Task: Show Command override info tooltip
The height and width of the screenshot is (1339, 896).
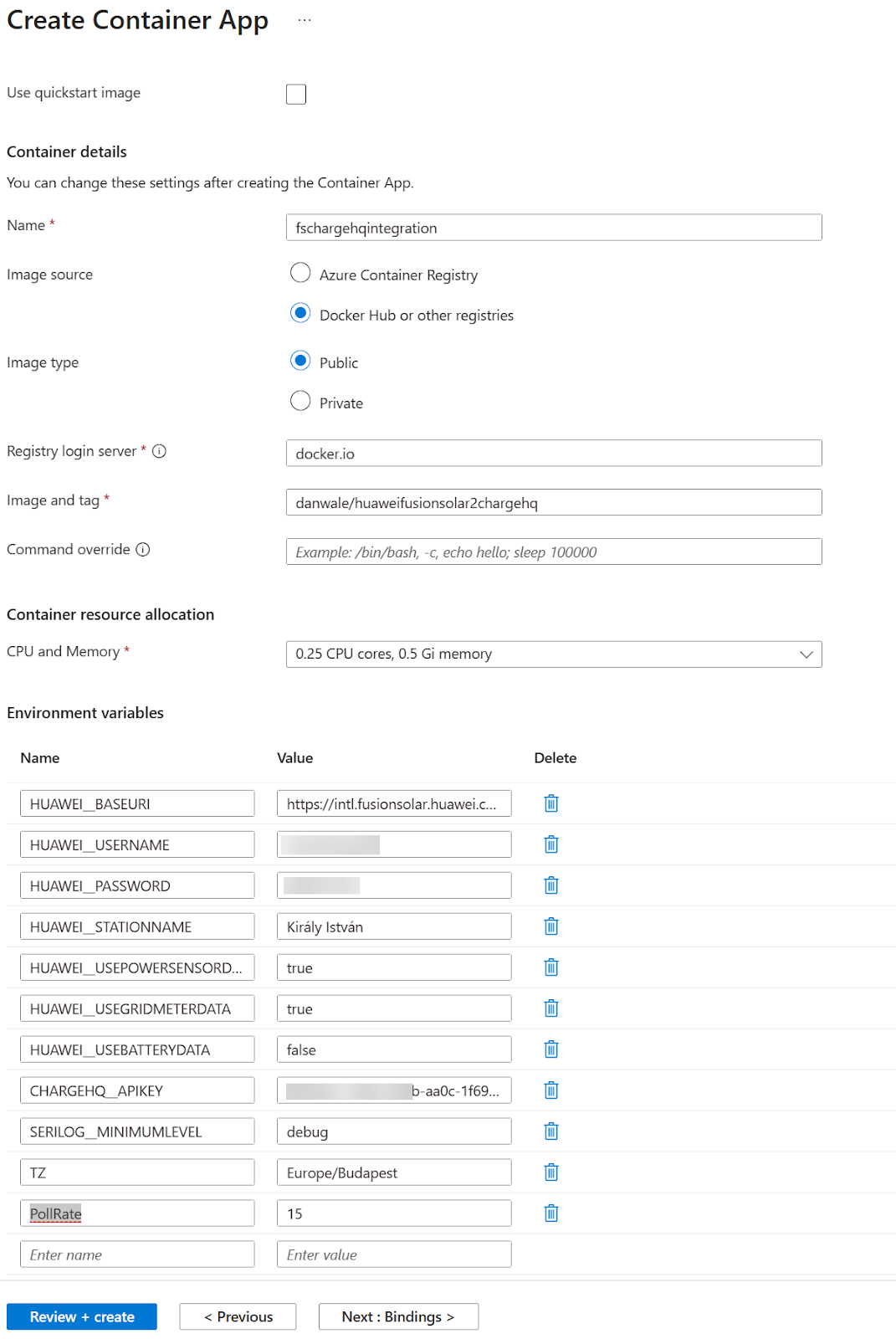Action: (x=143, y=550)
